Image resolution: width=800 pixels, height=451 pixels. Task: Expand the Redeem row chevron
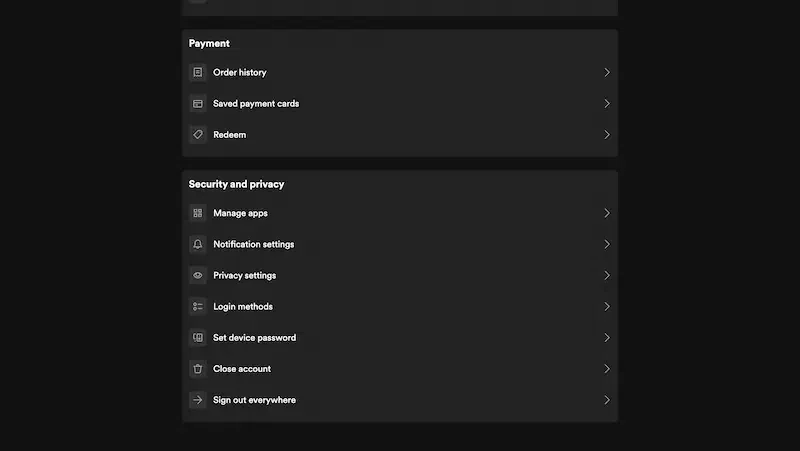click(606, 134)
